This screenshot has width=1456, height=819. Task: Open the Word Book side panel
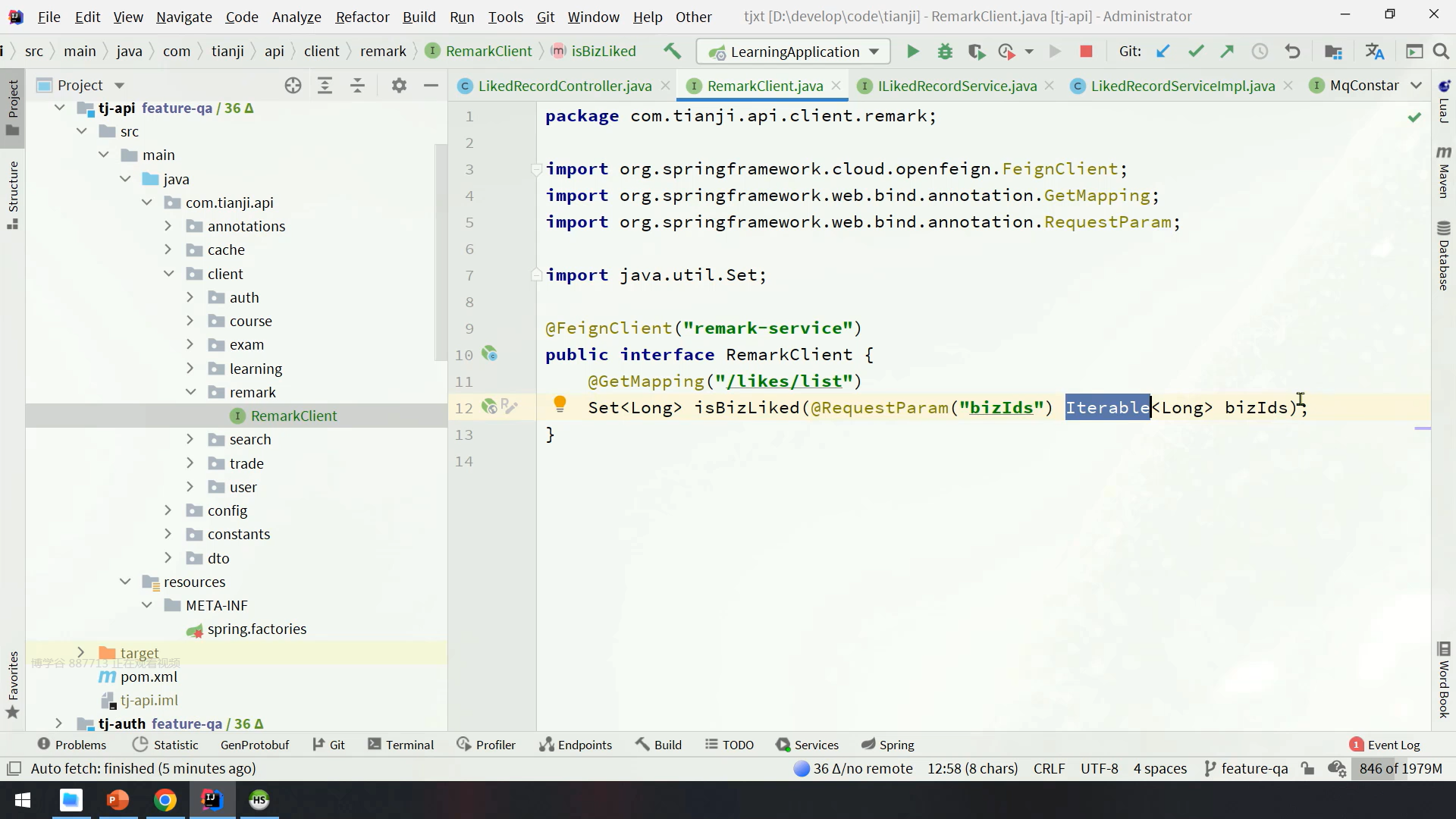1444,679
